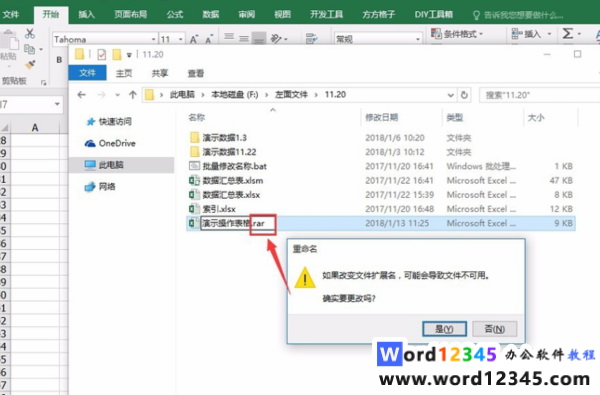Open the Explorer 共享 tab
The image size is (600, 395).
pos(160,73)
